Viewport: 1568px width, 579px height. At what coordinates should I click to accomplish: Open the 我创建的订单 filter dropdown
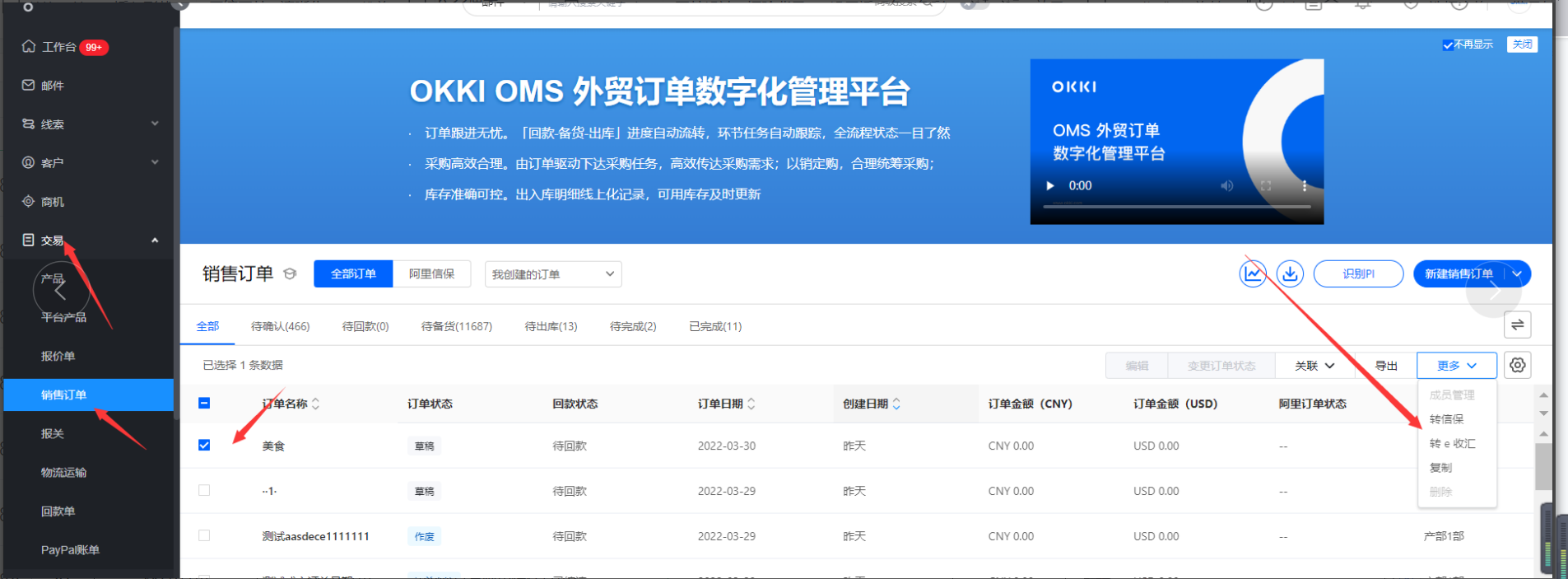(x=553, y=274)
